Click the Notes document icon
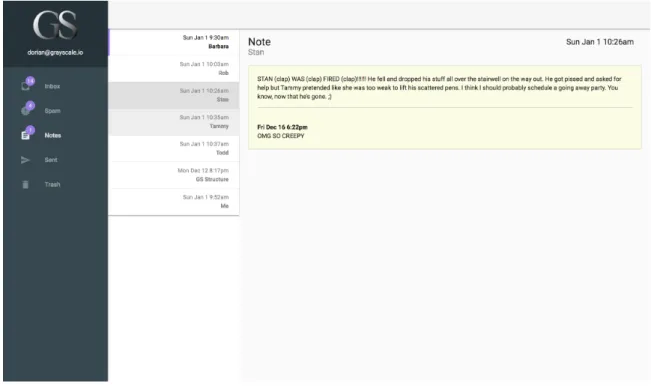Image resolution: width=651 pixels, height=386 pixels. click(x=26, y=135)
